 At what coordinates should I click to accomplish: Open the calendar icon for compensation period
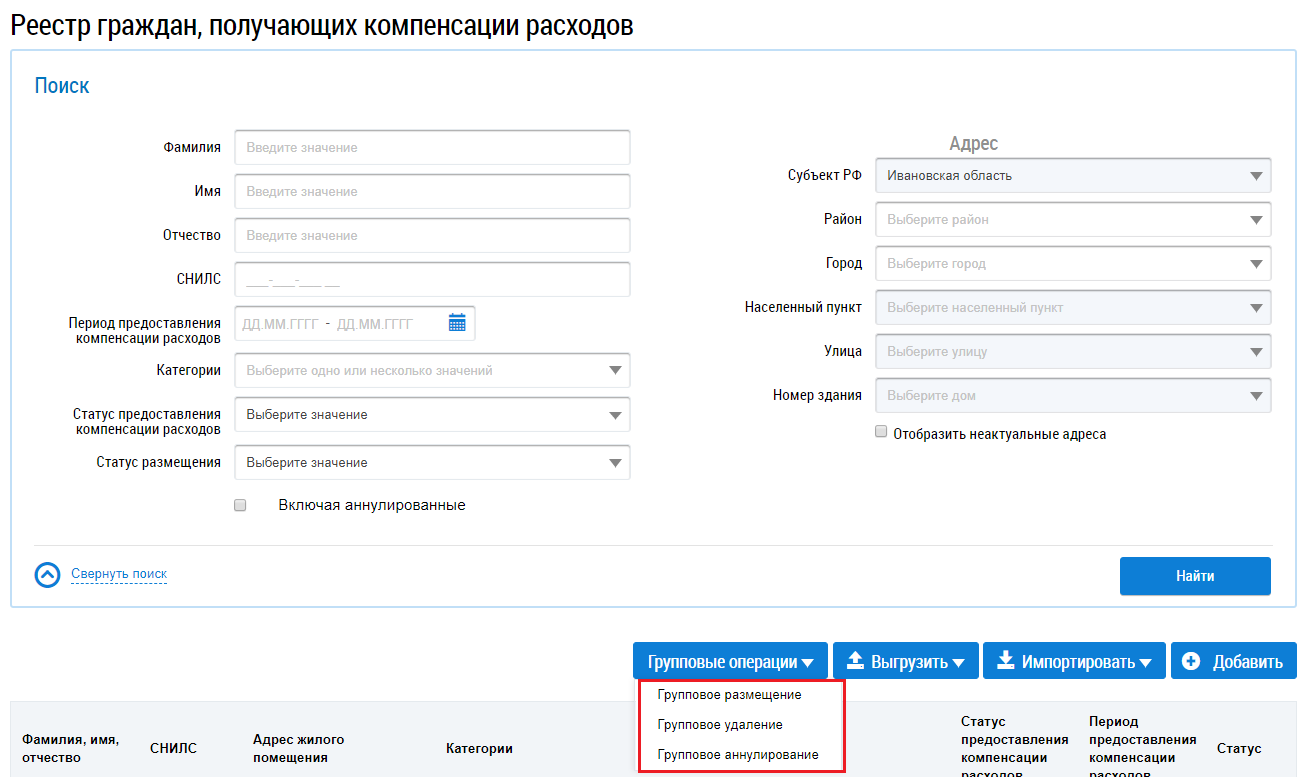[x=457, y=323]
